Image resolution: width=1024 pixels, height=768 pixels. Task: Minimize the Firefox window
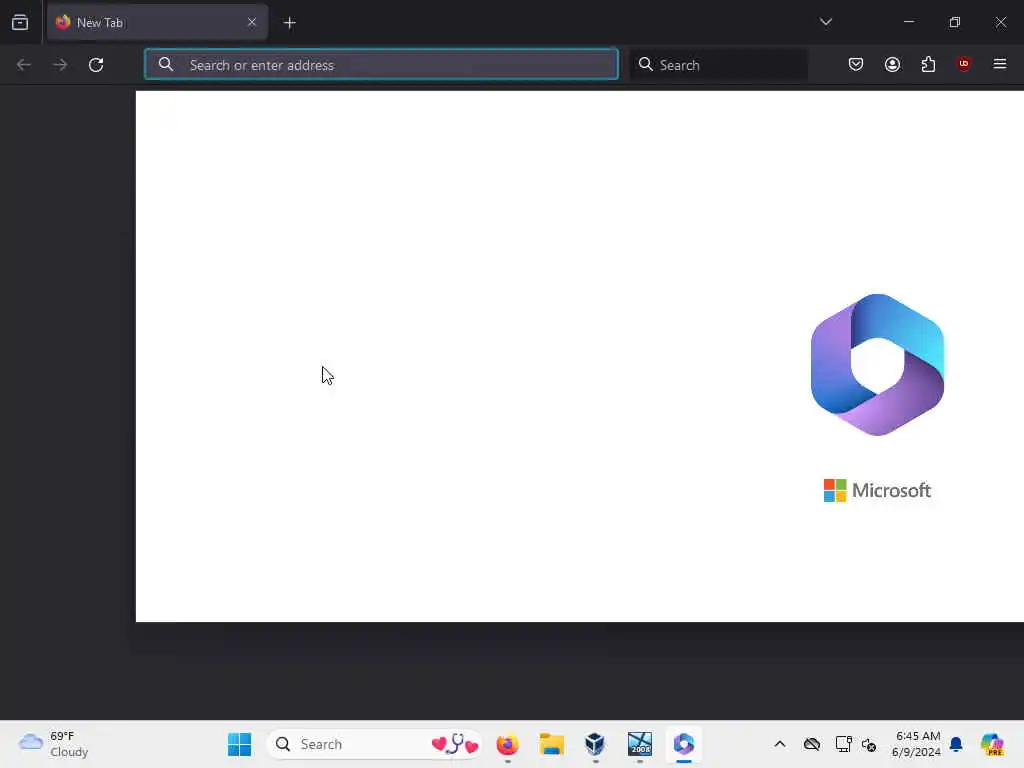click(x=908, y=22)
